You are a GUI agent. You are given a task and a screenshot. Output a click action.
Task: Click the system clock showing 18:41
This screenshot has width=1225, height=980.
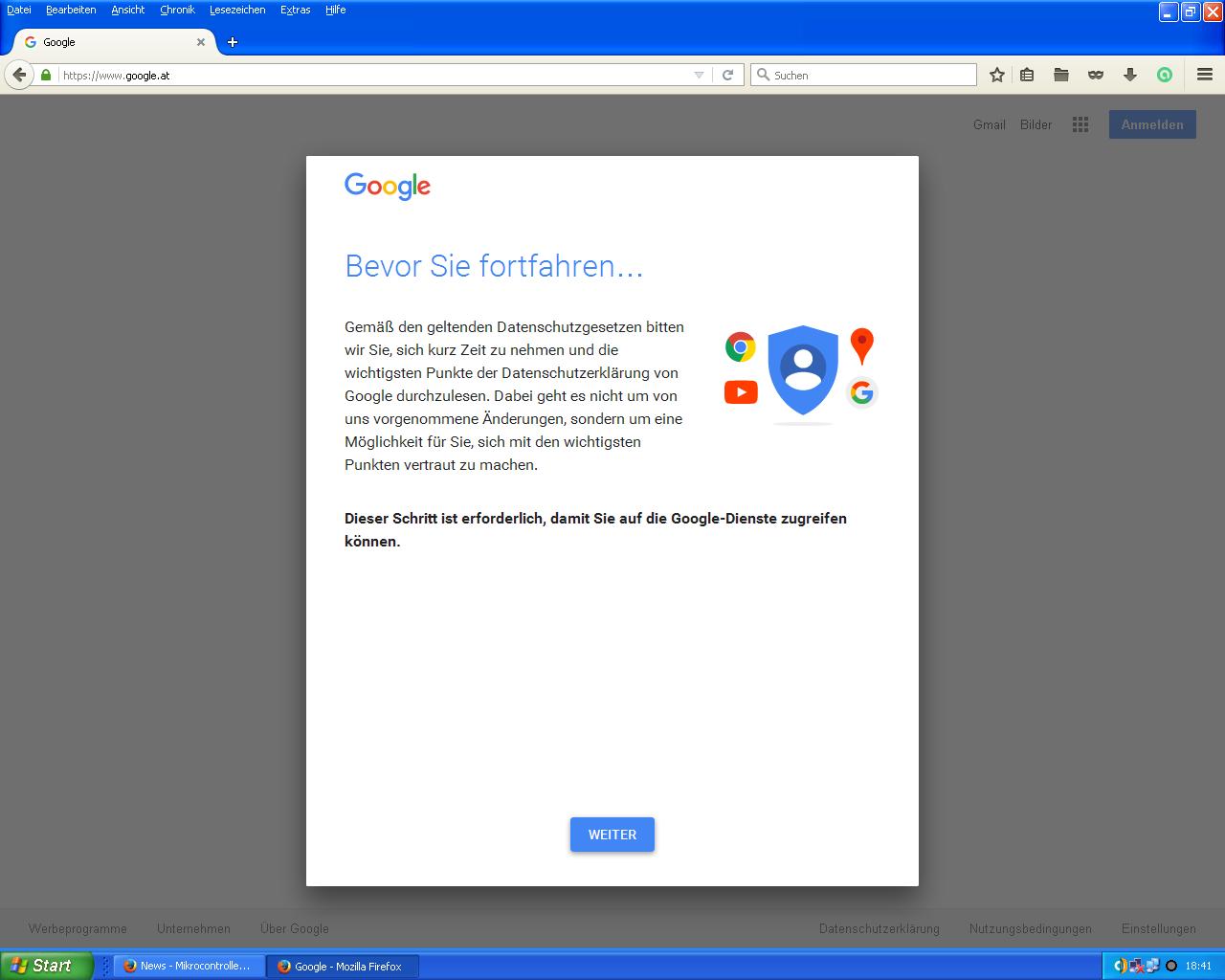coord(1198,966)
